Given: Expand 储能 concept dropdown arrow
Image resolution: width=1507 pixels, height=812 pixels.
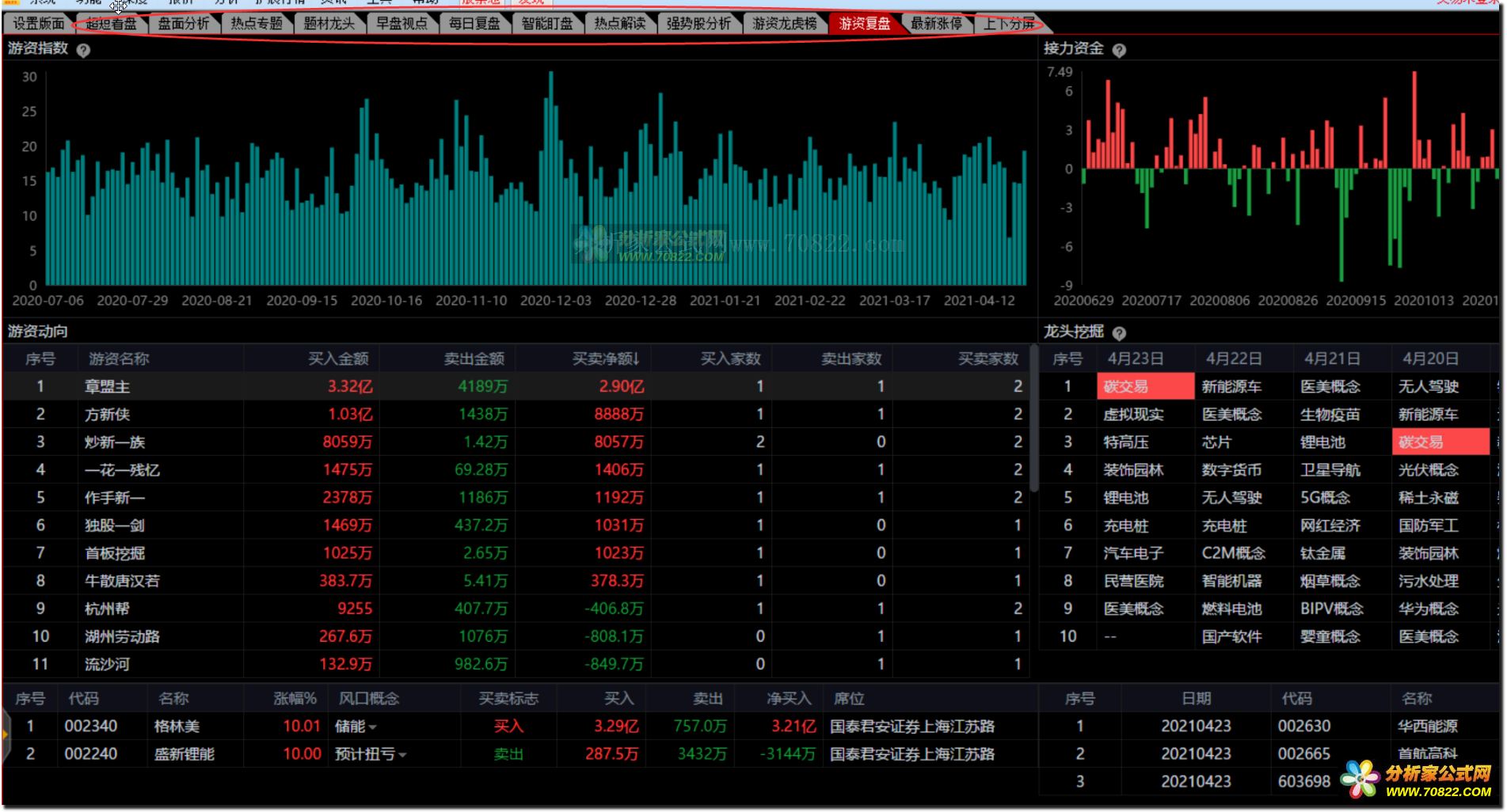Looking at the screenshot, I should (373, 727).
